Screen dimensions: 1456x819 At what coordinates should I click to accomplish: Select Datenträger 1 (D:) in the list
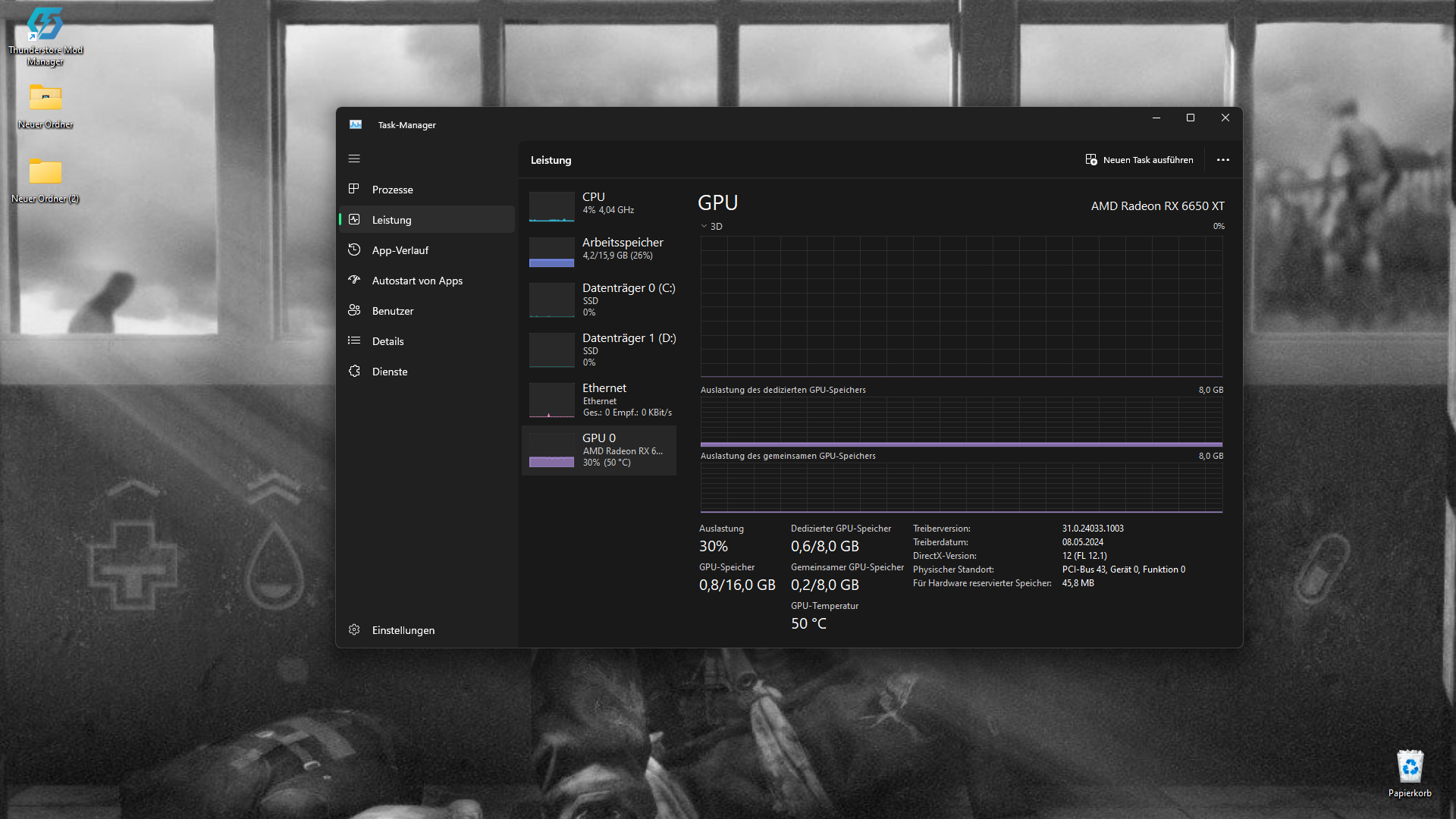tap(598, 350)
